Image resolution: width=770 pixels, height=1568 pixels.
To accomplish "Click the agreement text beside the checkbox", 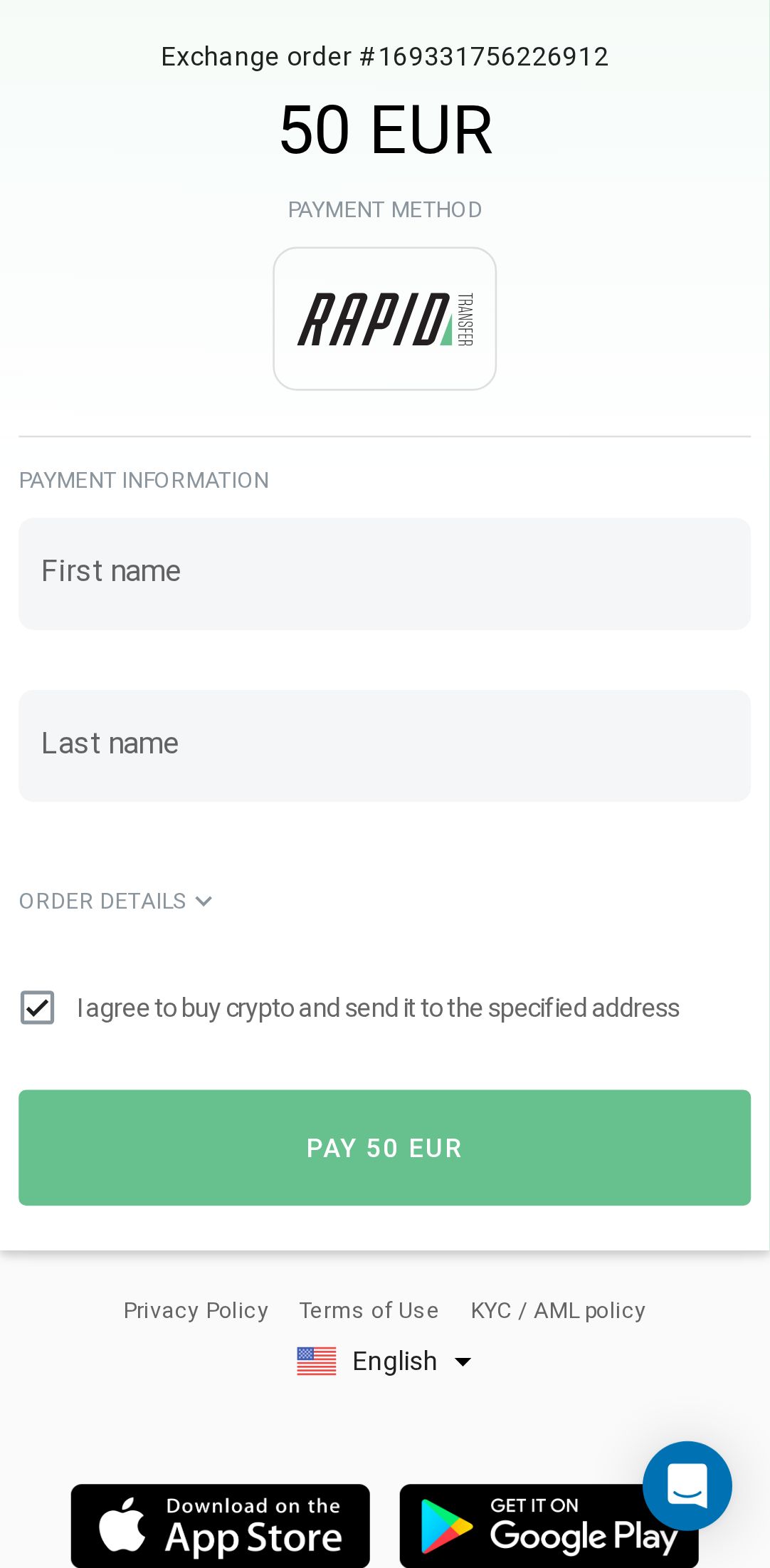I will pos(378,1008).
